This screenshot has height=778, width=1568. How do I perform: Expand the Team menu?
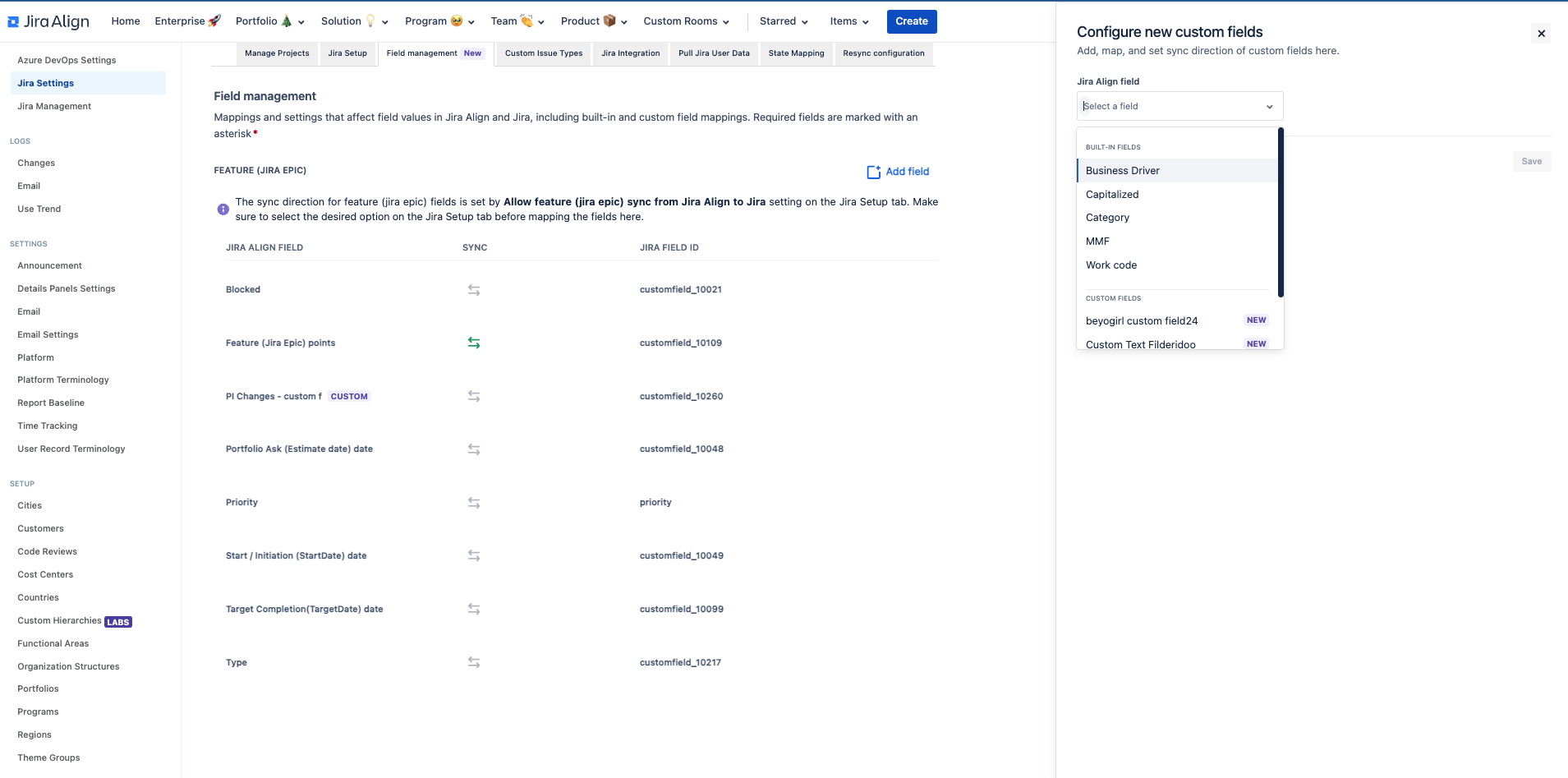click(x=517, y=21)
